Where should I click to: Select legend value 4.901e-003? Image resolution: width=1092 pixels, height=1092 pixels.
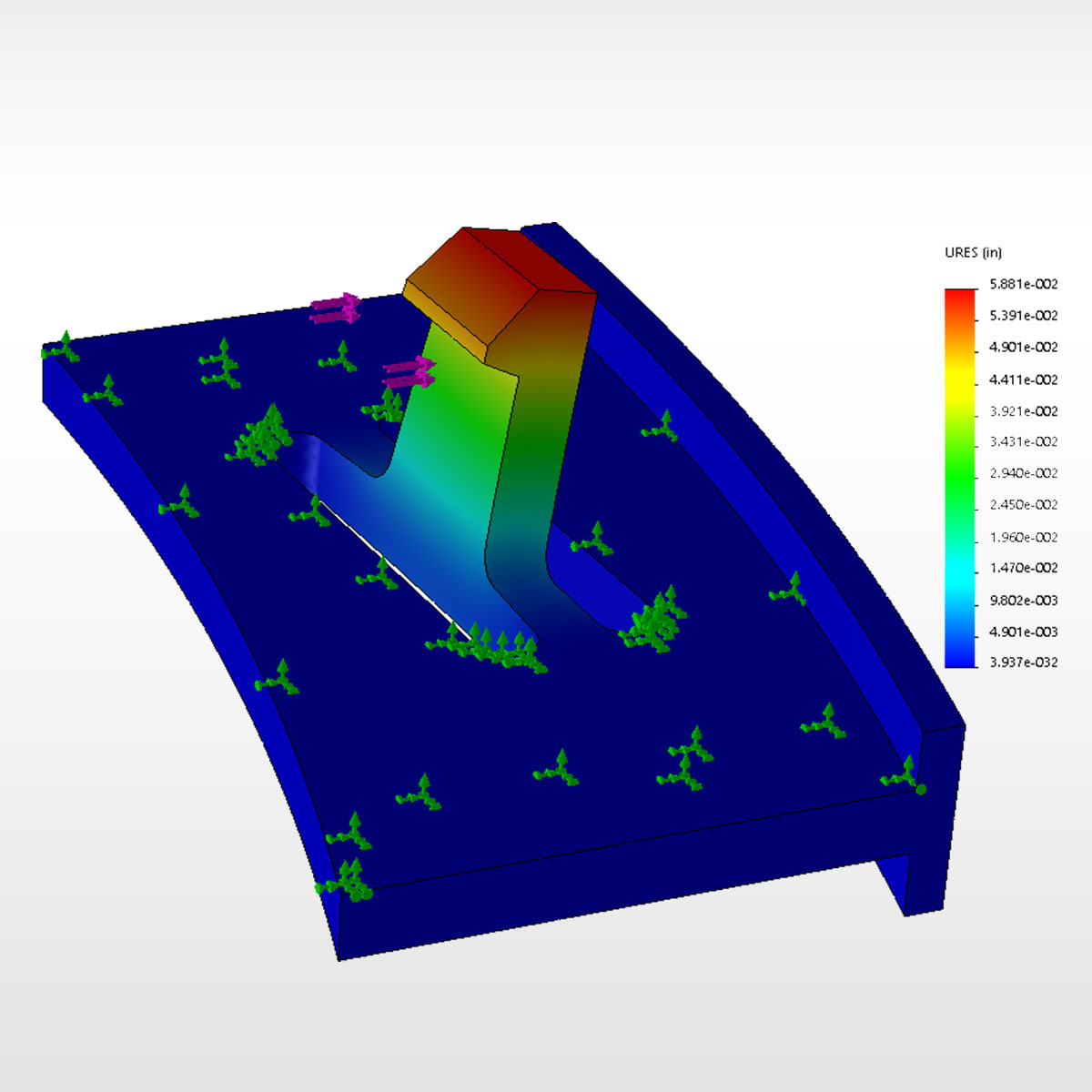pyautogui.click(x=1024, y=632)
